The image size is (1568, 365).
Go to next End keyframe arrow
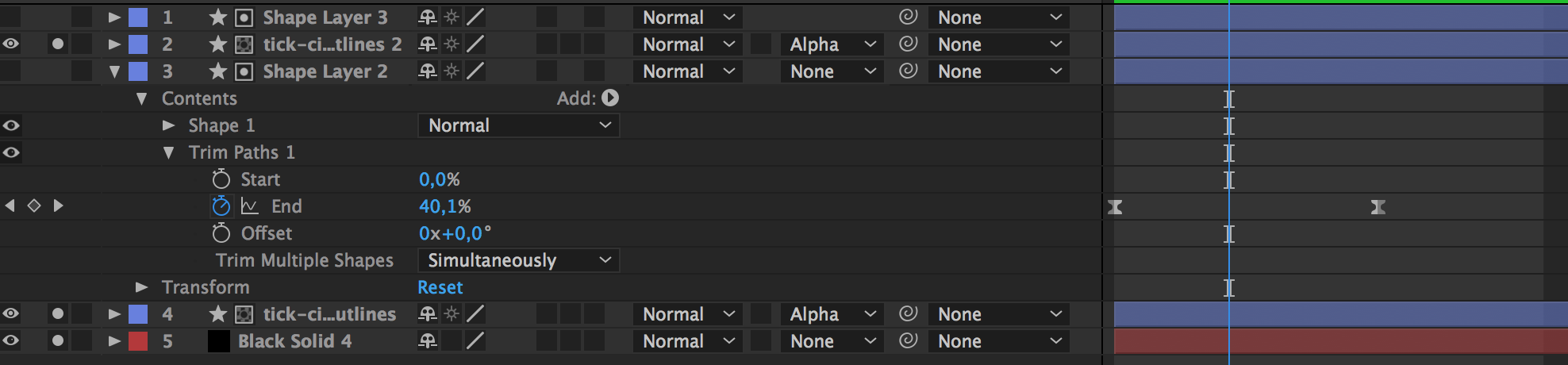coord(58,206)
